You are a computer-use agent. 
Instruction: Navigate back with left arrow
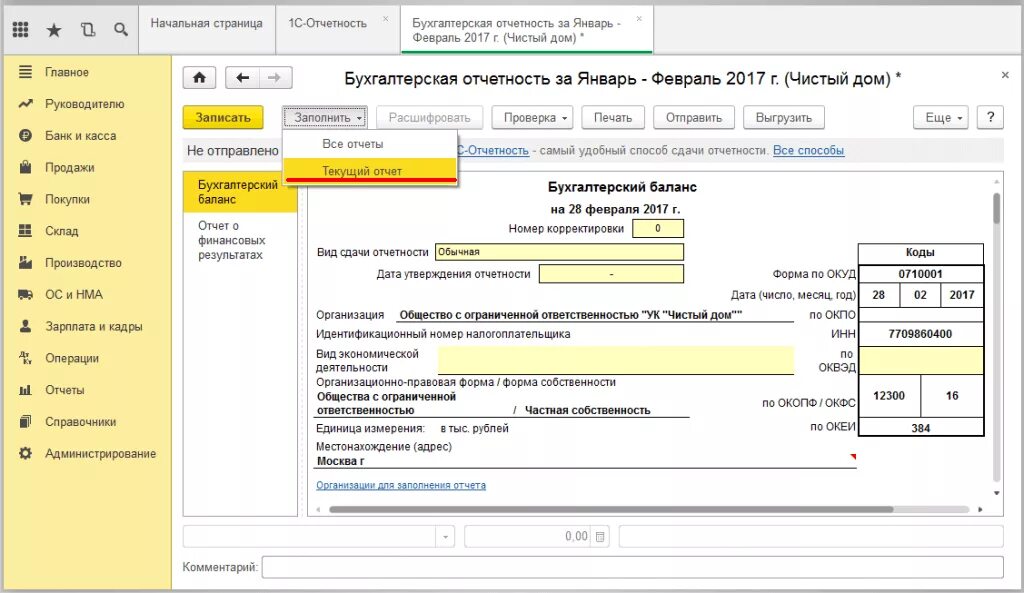242,78
